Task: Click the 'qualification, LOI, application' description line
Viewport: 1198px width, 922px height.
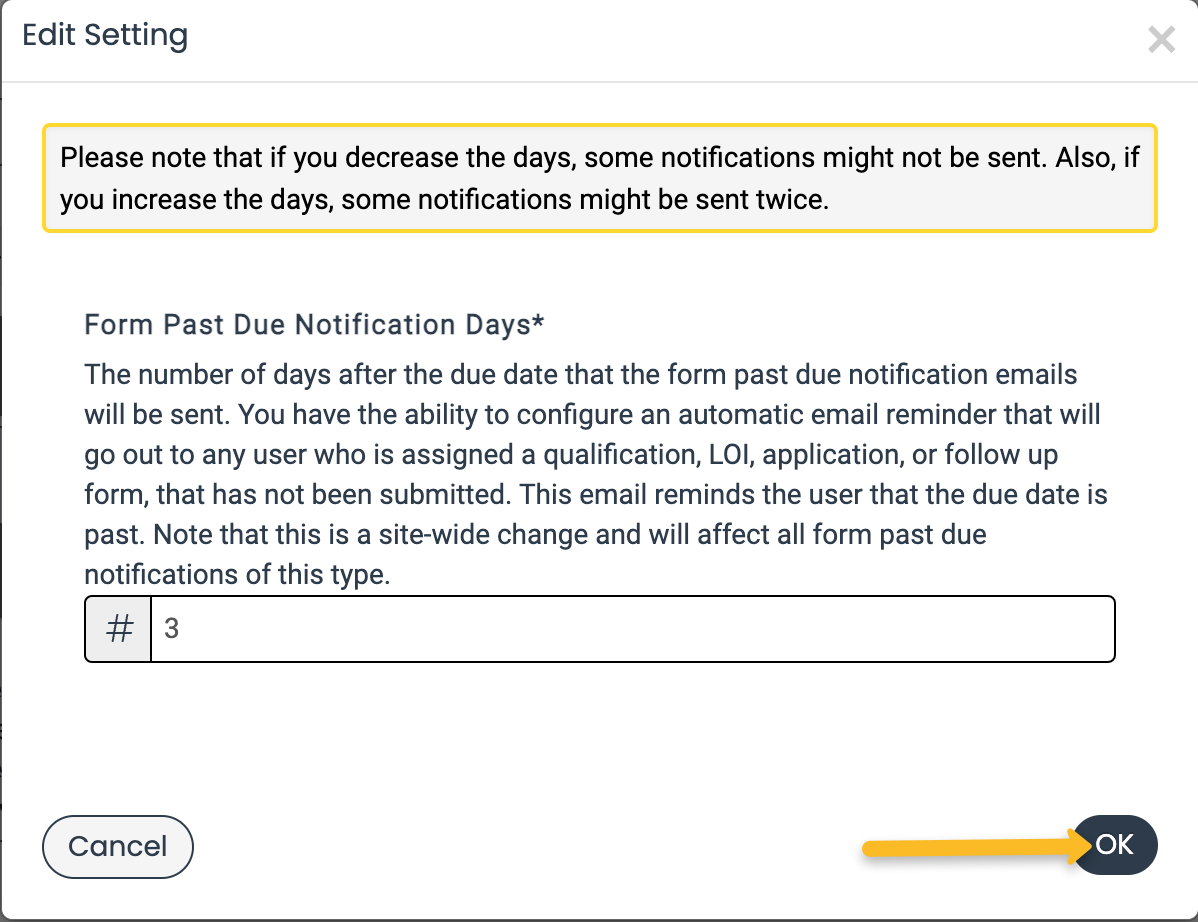Action: 571,455
